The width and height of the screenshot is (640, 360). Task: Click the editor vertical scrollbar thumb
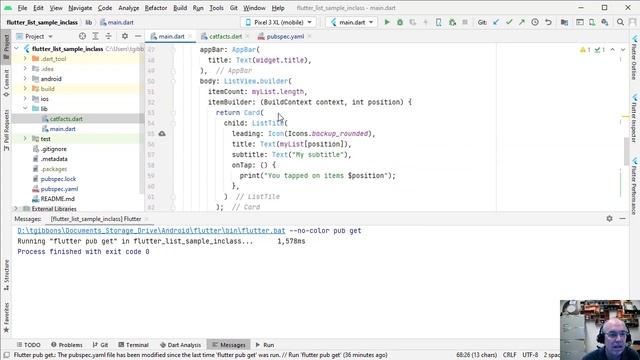[627, 151]
